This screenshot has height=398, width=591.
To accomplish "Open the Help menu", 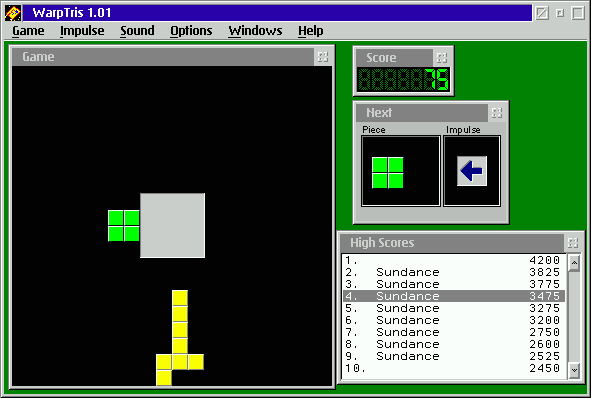I will click(x=311, y=31).
